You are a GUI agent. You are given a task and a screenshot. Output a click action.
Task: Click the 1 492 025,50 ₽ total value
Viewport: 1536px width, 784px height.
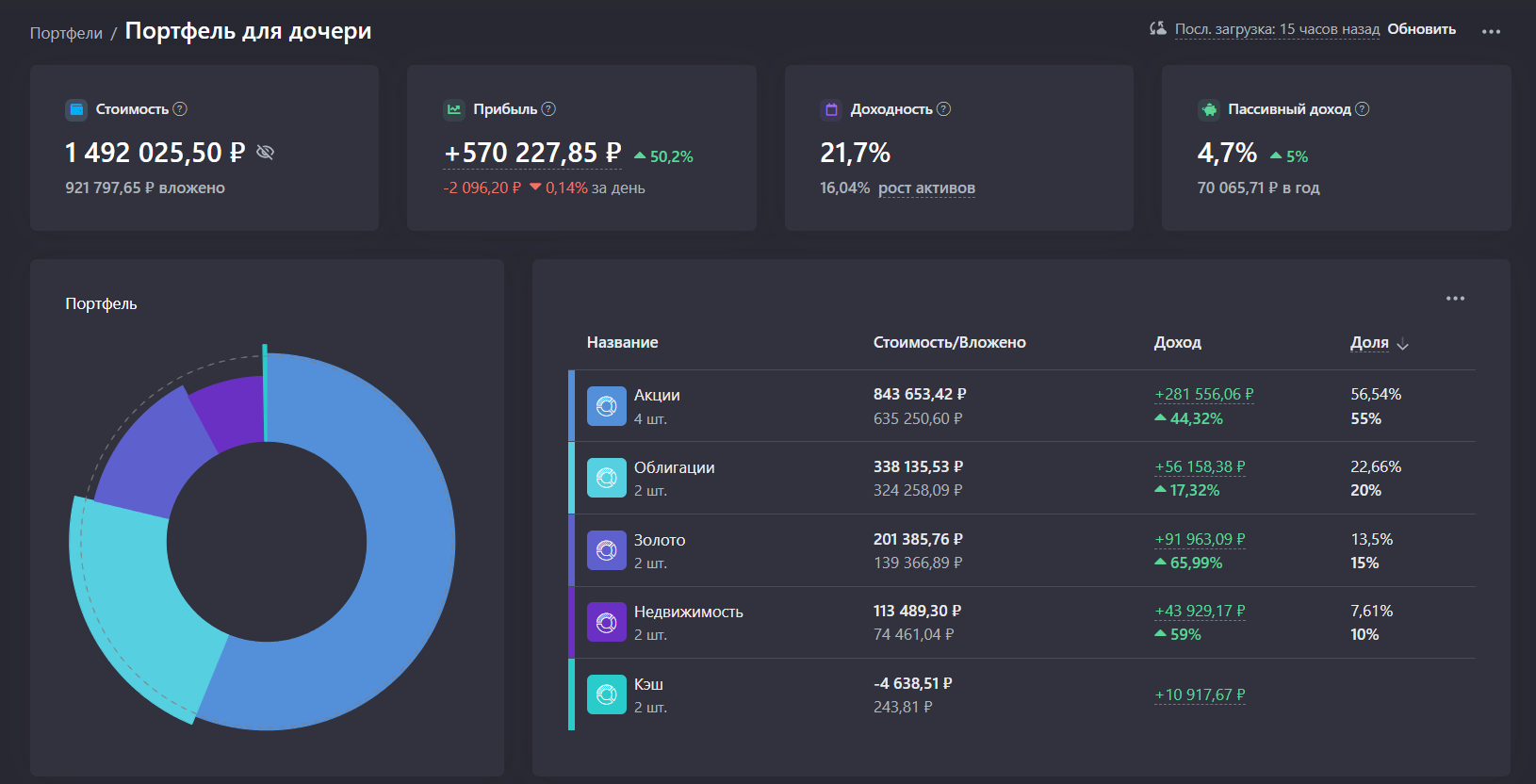click(x=155, y=153)
